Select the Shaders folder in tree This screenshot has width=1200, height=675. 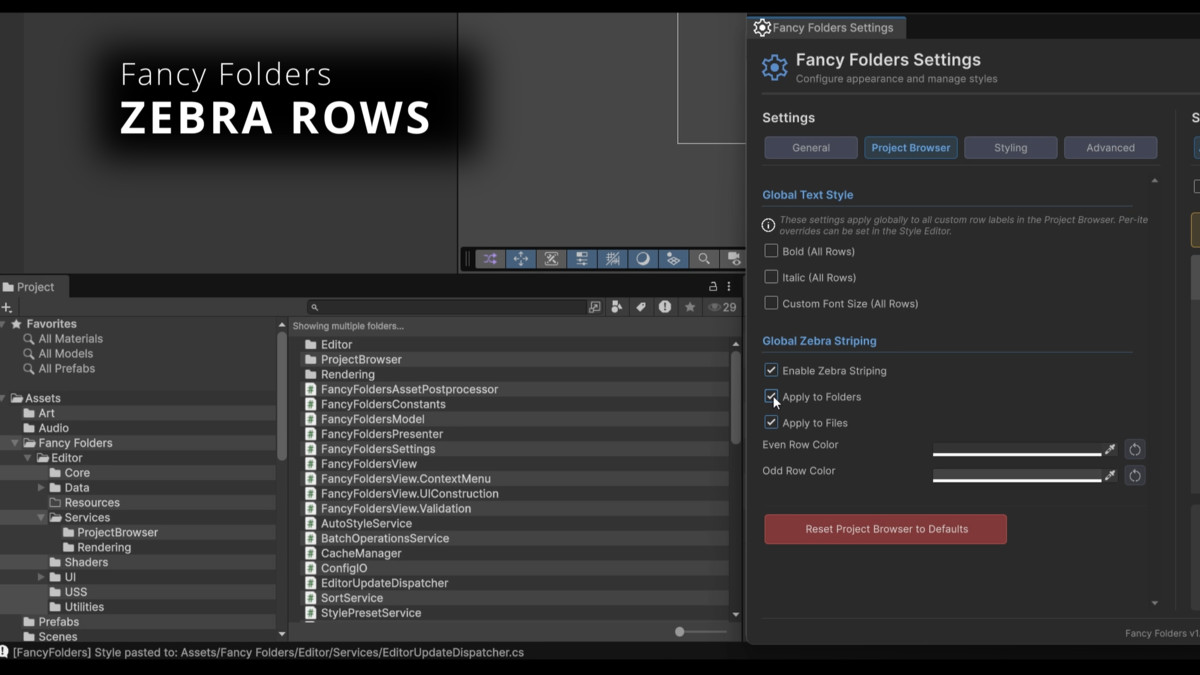pyautogui.click(x=86, y=562)
